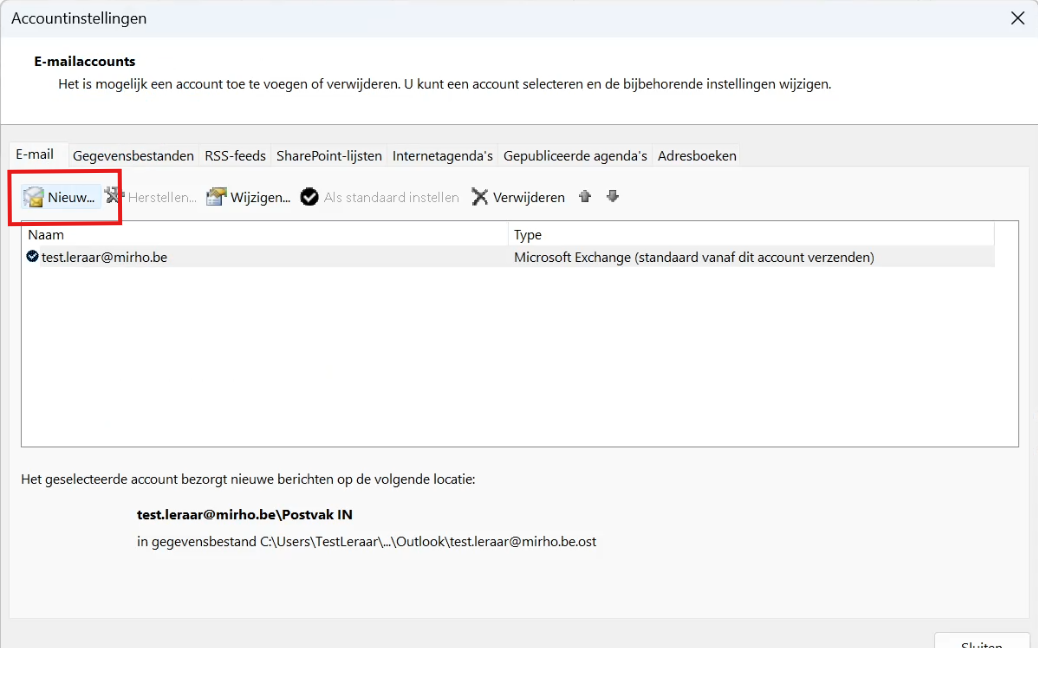Viewport: 1038px width, 673px height.
Task: Select the test.leraar@mirho.be account name
Action: (x=104, y=257)
